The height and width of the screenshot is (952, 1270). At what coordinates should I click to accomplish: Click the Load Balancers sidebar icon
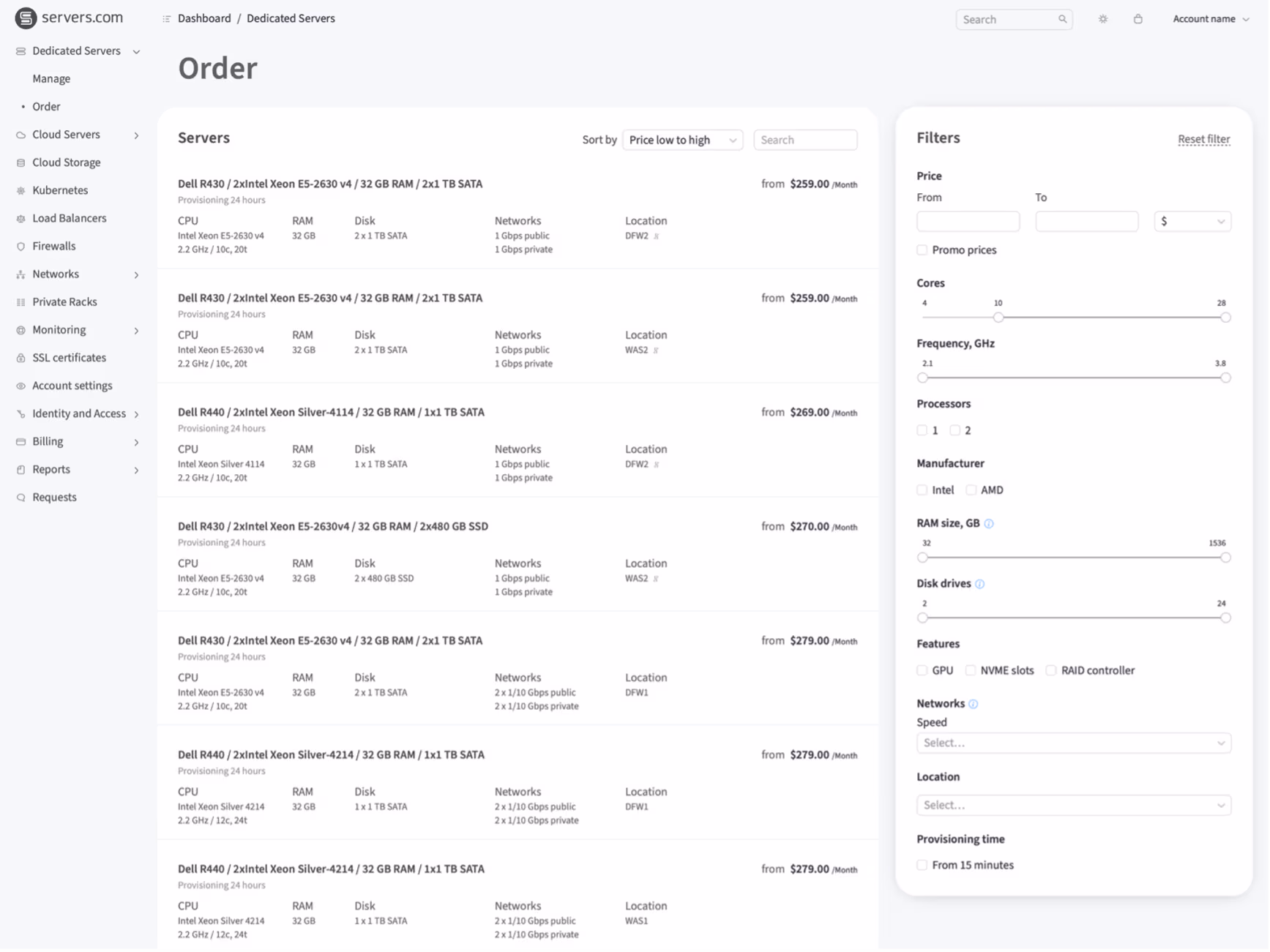coord(20,219)
